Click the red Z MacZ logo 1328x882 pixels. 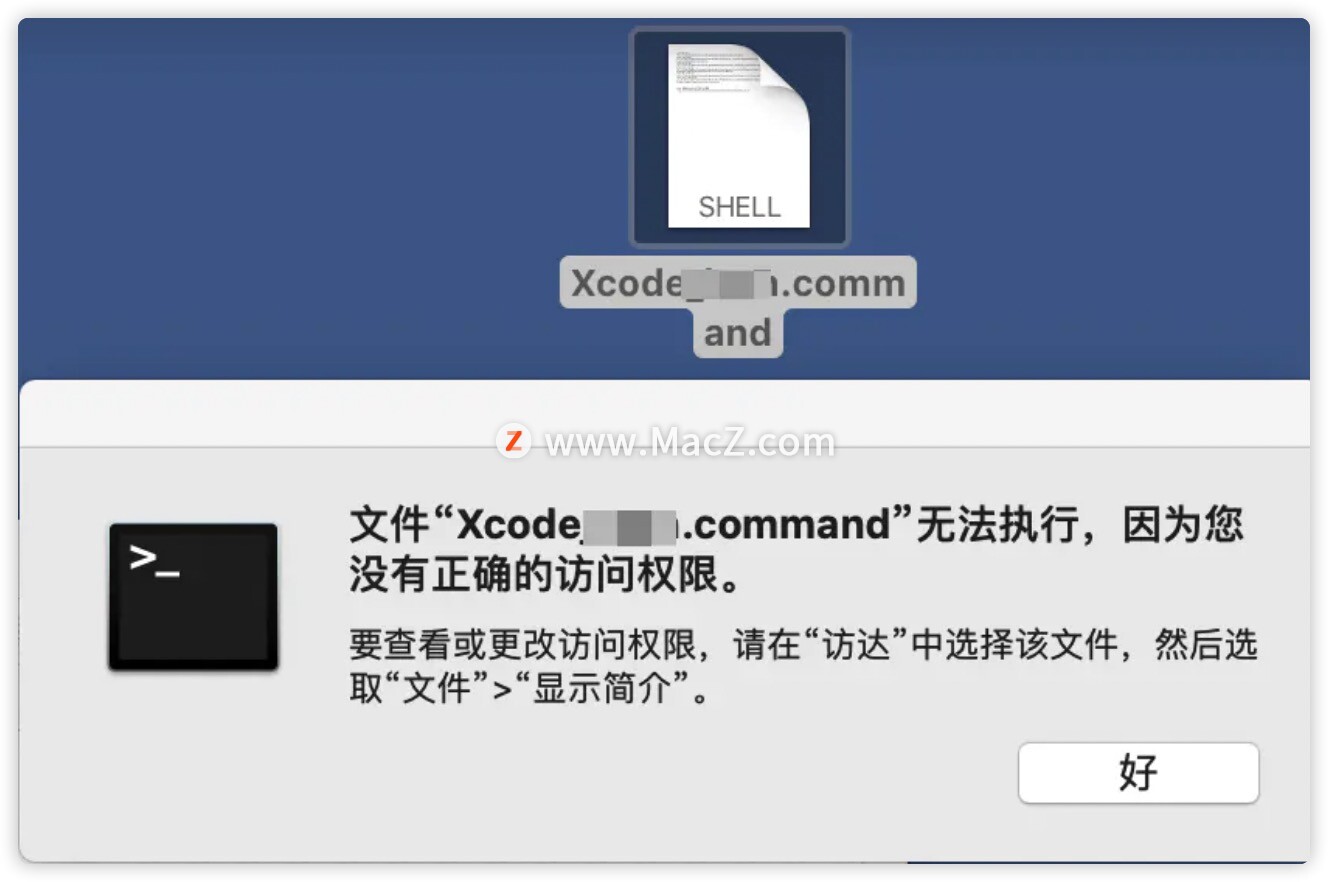(514, 440)
